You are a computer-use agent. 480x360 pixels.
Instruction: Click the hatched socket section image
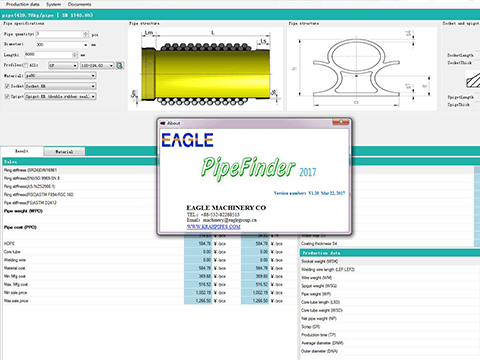point(473,80)
